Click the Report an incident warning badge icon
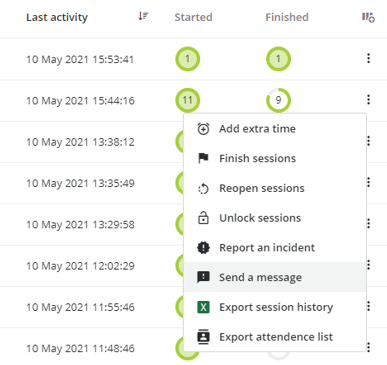The height and width of the screenshot is (365, 387). (x=203, y=248)
